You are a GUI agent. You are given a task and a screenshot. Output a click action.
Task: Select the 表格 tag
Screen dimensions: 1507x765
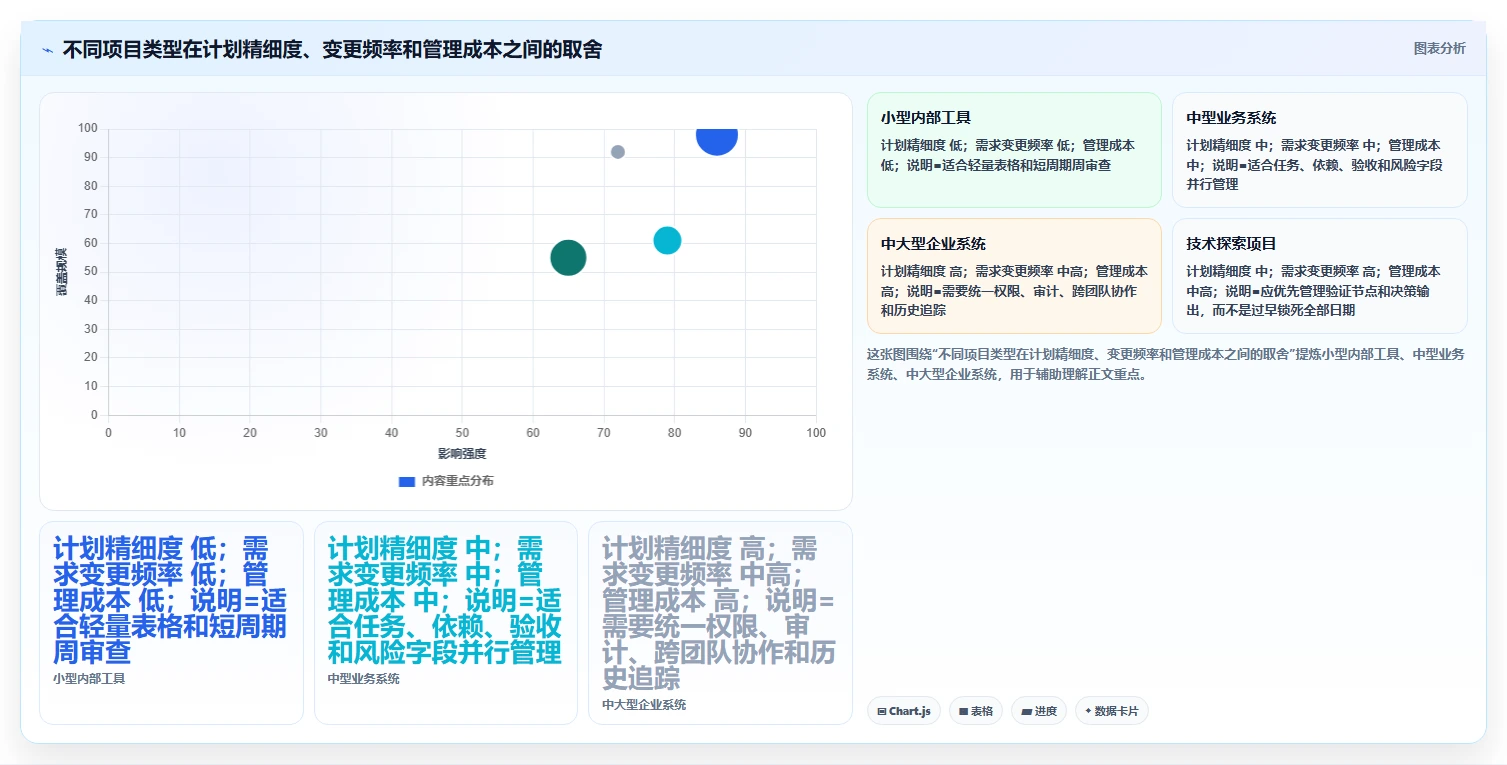[976, 711]
